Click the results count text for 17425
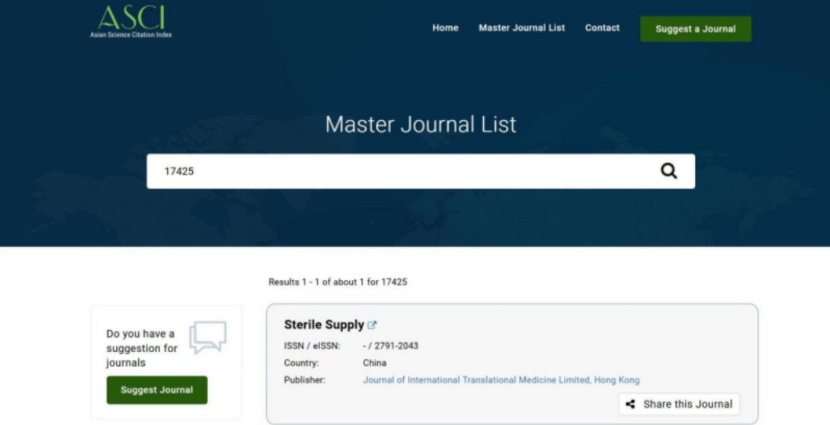The height and width of the screenshot is (425, 830). click(x=338, y=282)
